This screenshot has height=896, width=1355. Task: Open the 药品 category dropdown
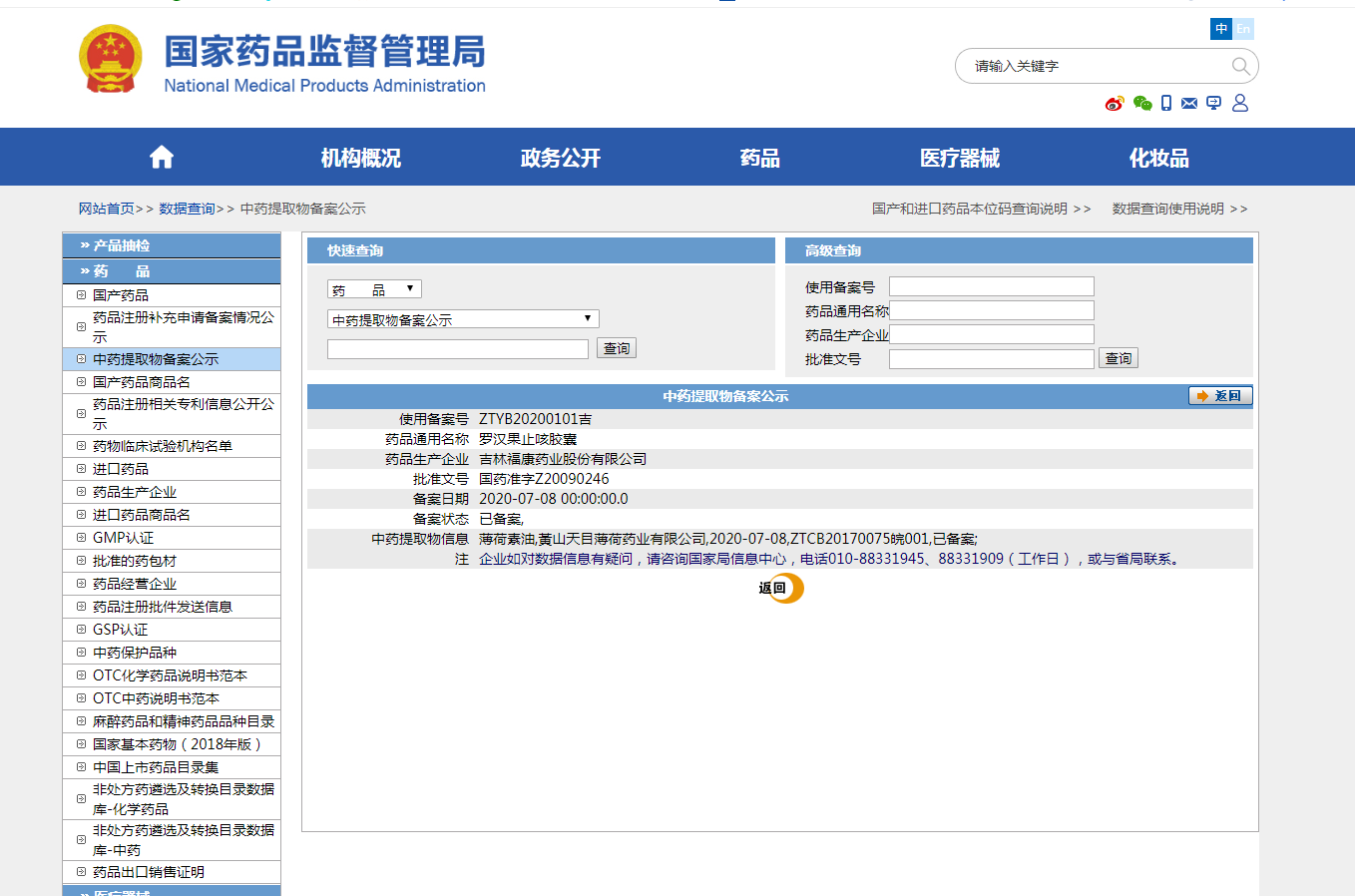click(x=374, y=289)
